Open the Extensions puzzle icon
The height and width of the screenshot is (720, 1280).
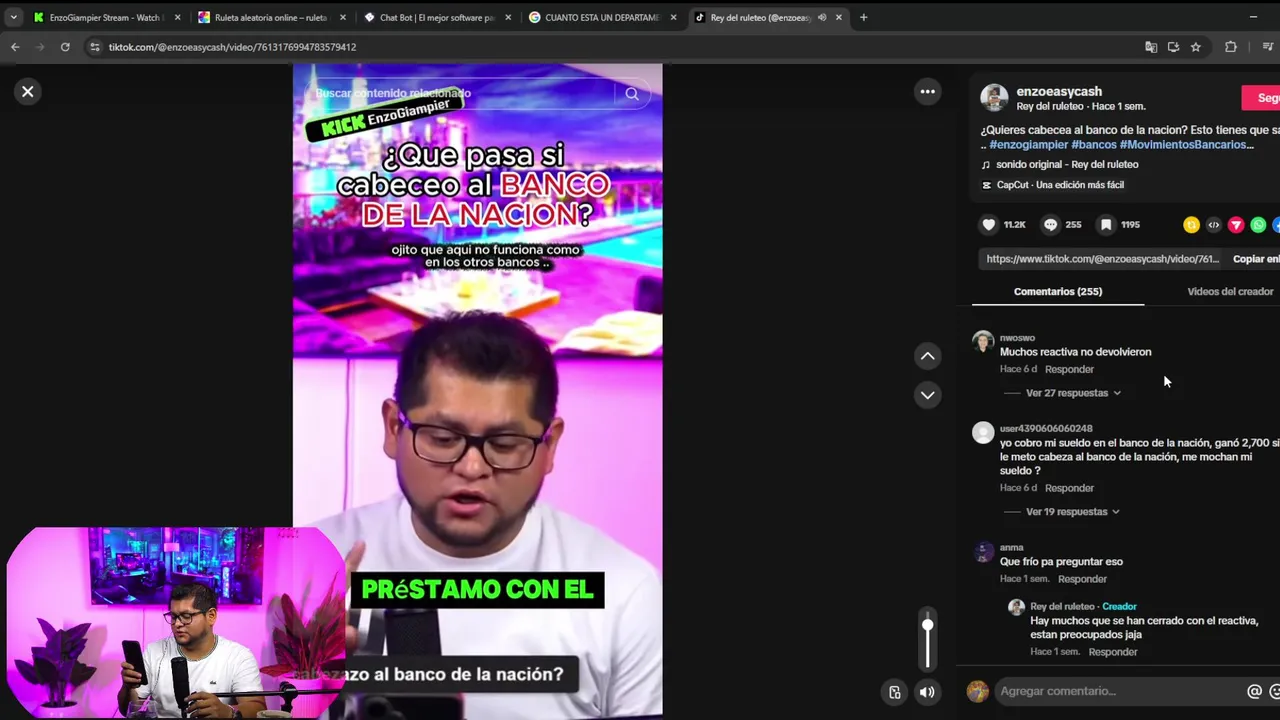pos(1231,47)
